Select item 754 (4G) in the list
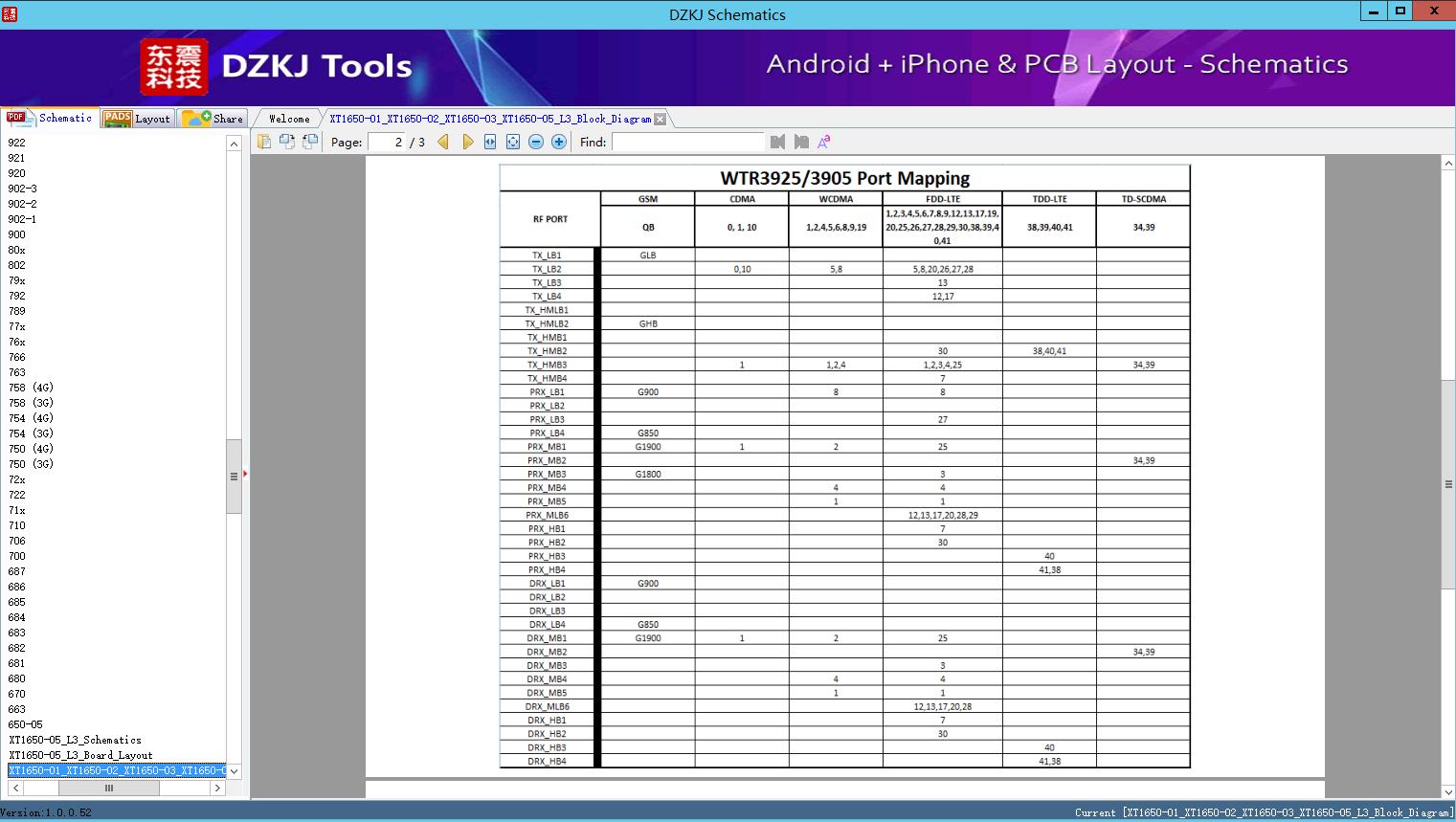Viewport: 1456px width, 822px height. pos(31,418)
